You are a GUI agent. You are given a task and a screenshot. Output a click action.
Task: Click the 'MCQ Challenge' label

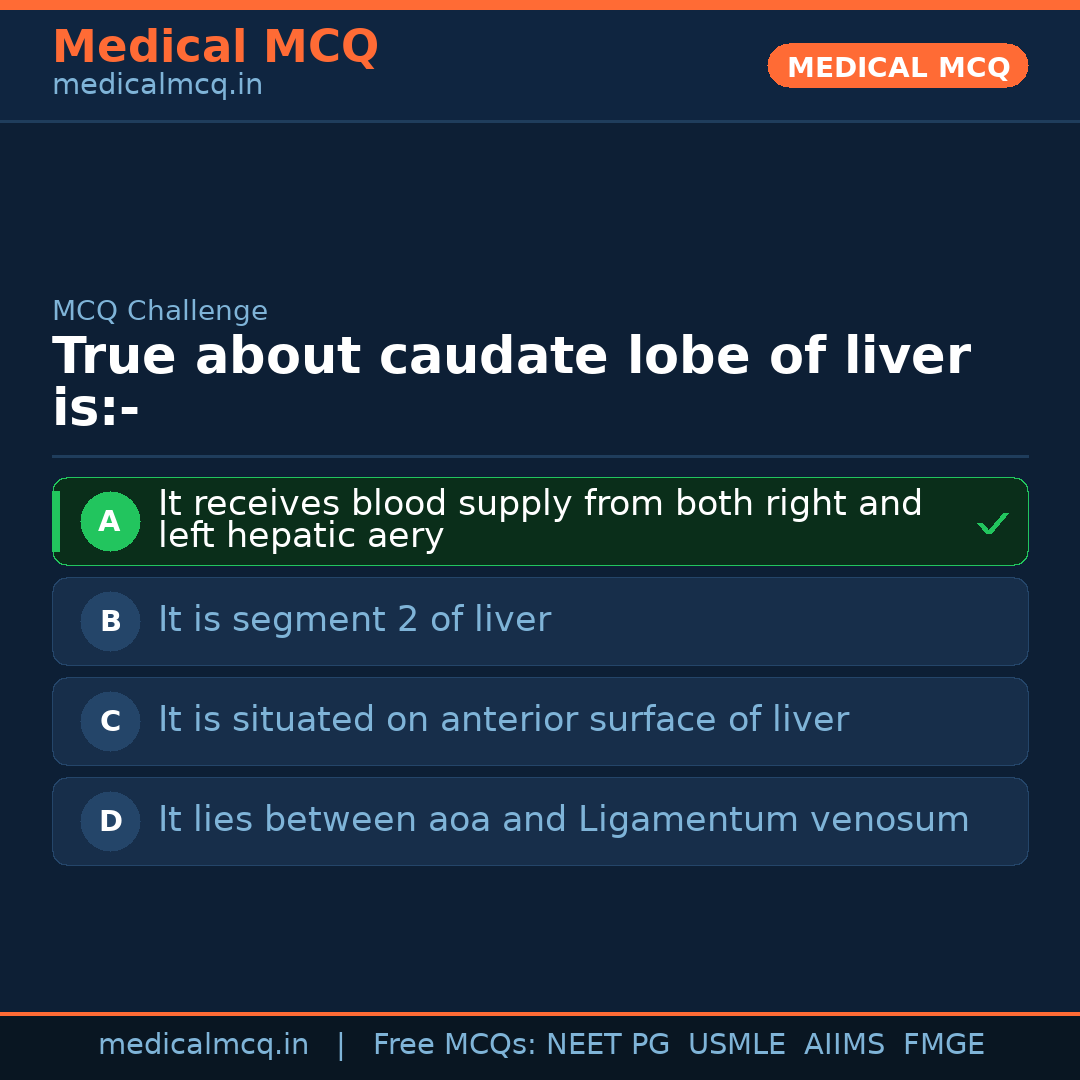coord(160,311)
